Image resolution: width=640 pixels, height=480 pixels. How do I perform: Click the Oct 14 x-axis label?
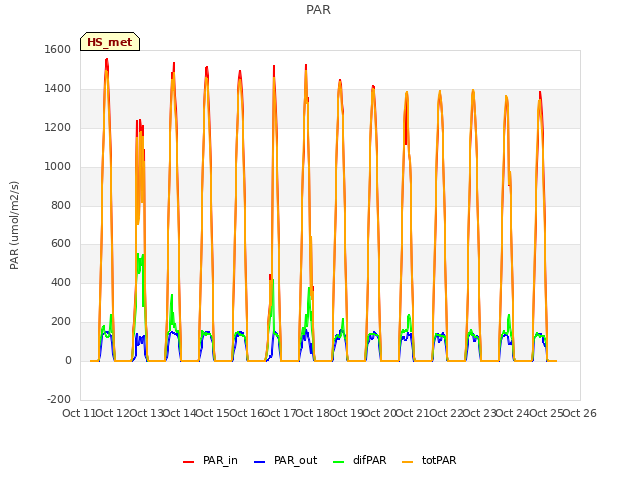(180, 413)
